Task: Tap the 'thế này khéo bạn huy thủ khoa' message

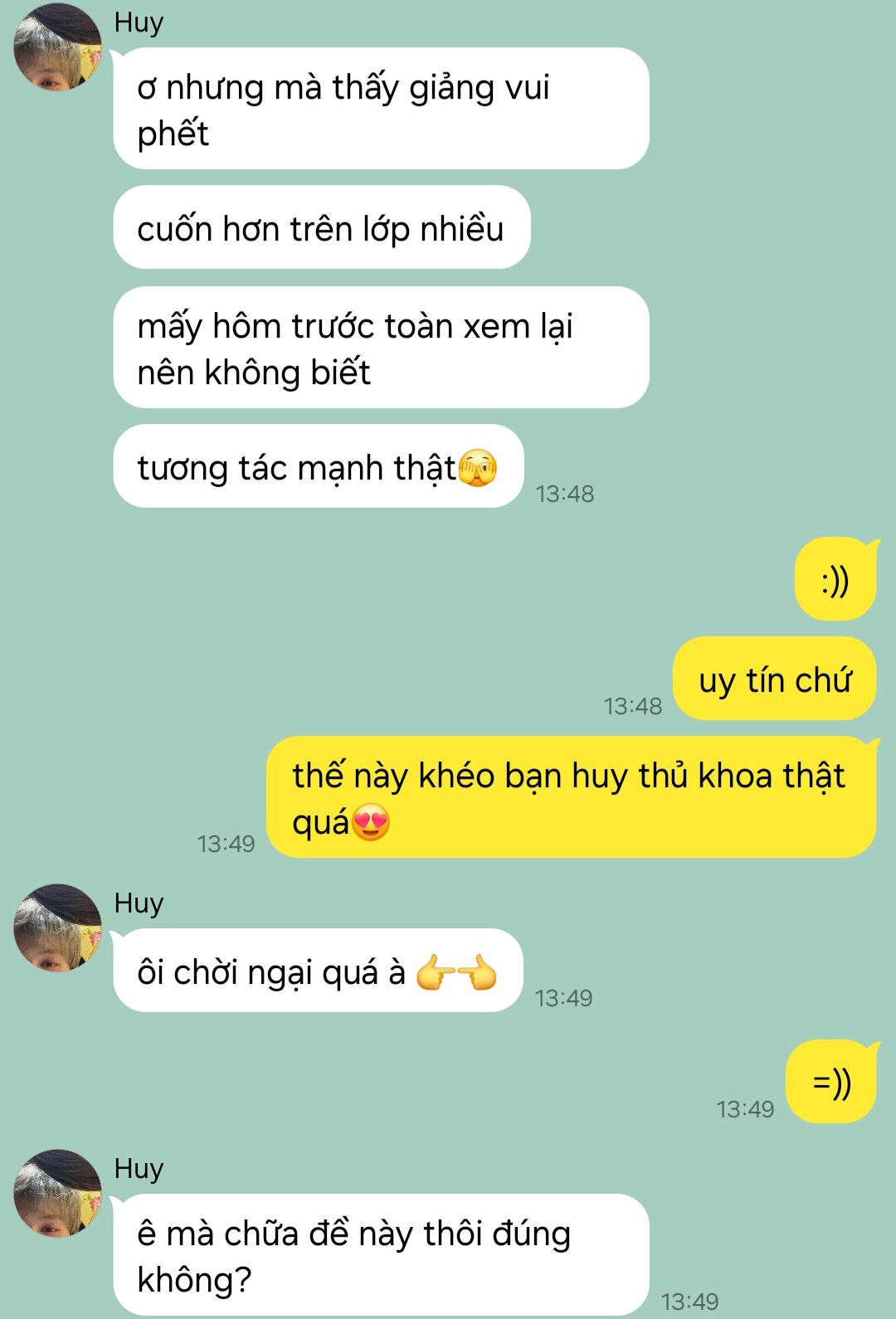Action: pos(572,797)
